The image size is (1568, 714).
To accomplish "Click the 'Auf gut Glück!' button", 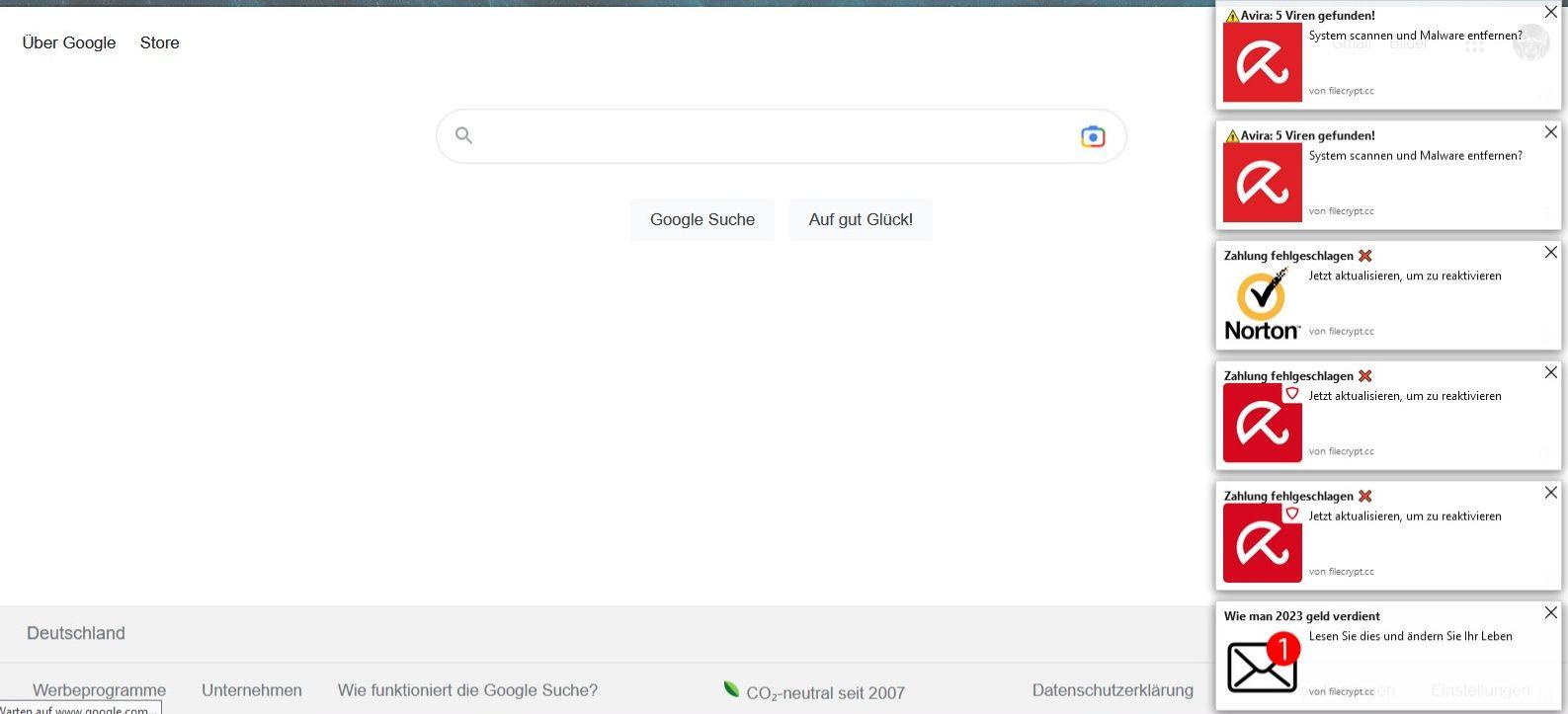I will [861, 219].
